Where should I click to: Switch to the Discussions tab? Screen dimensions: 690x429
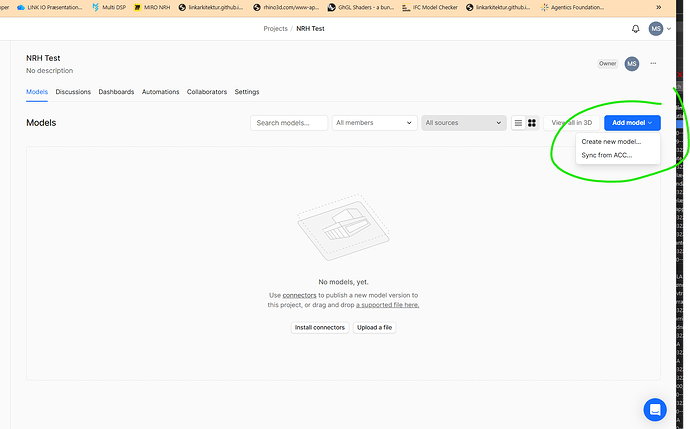click(x=73, y=92)
